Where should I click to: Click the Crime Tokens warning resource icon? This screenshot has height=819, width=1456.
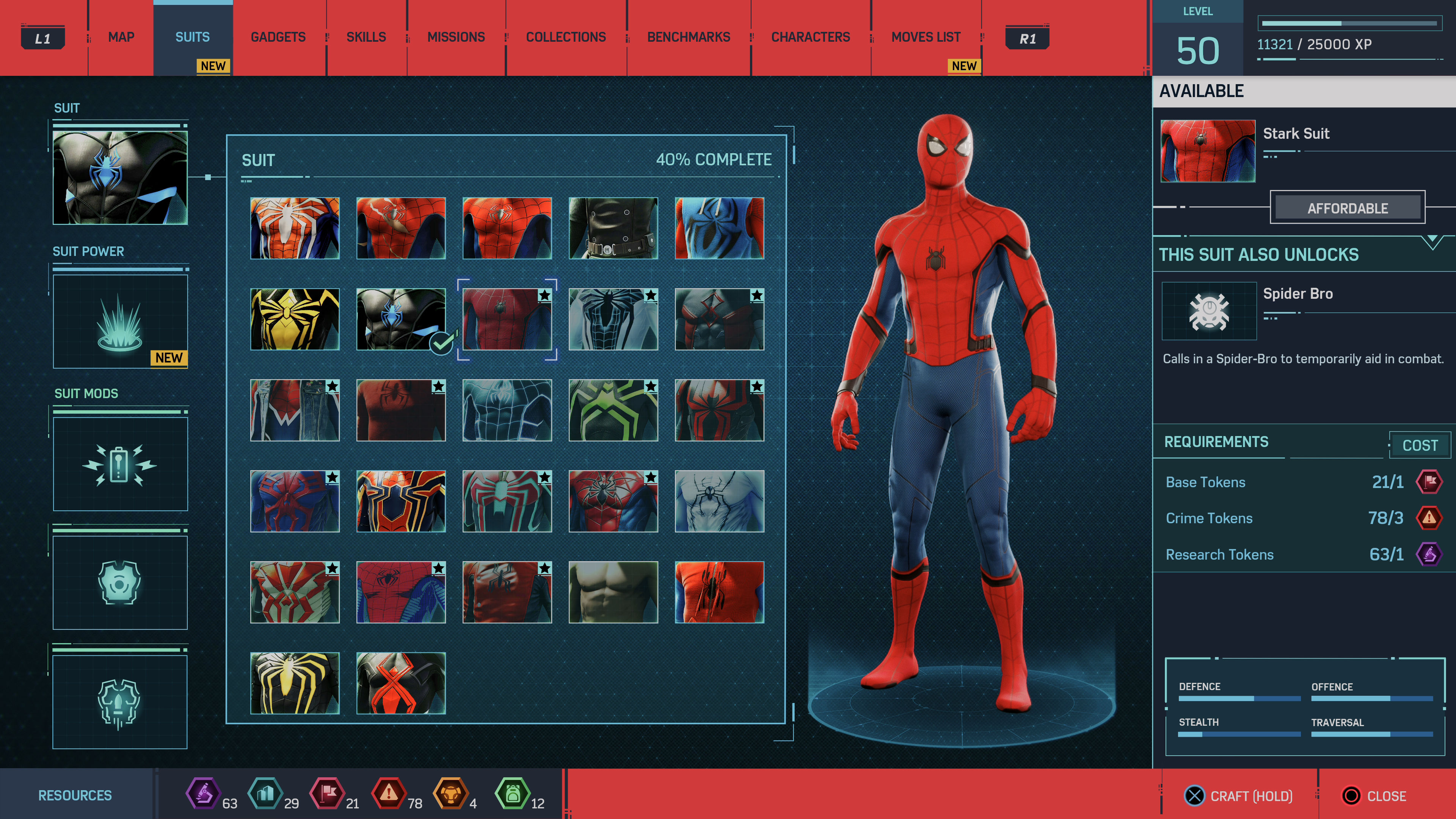[x=389, y=793]
